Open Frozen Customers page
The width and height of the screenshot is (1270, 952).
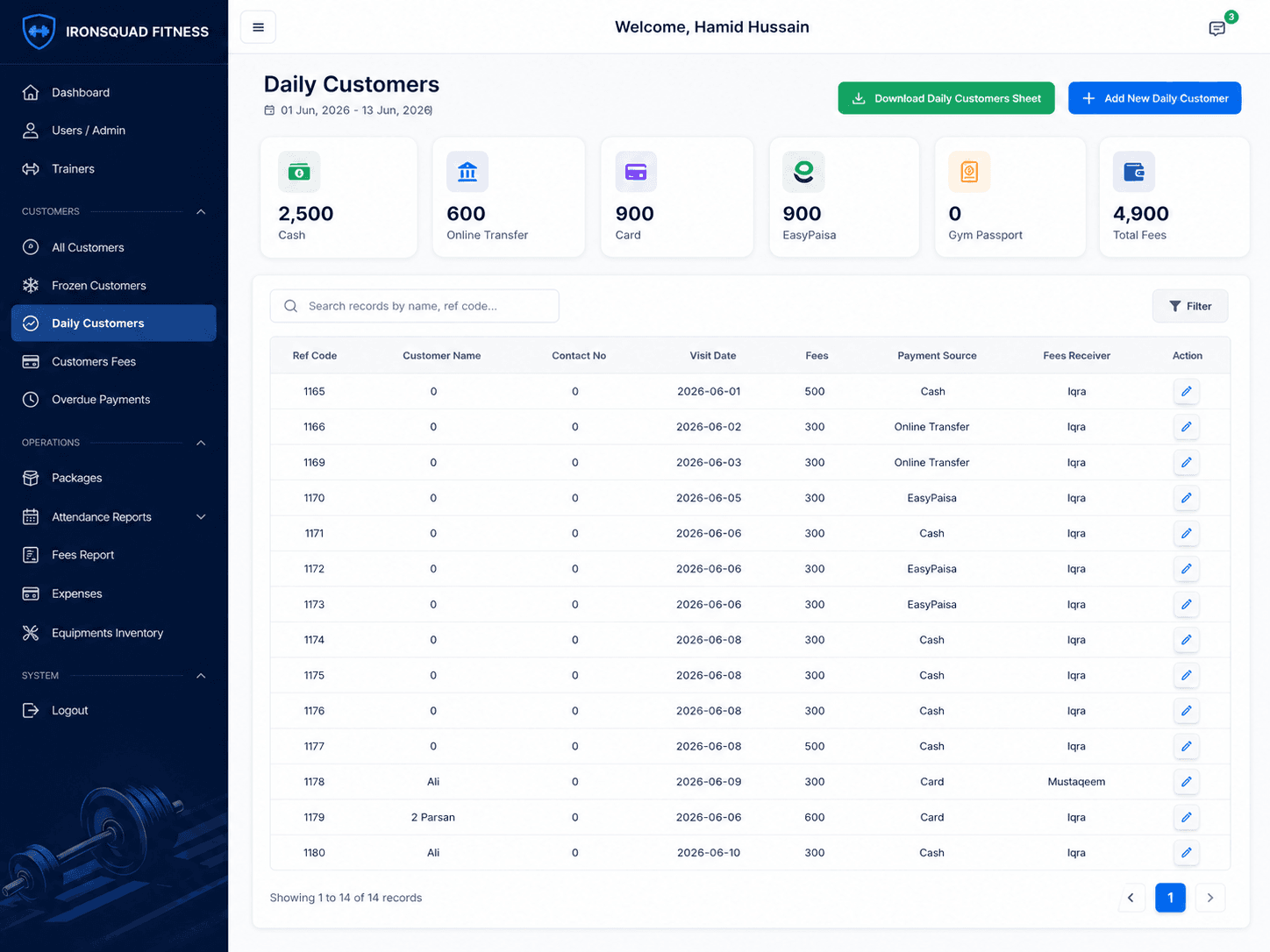114,285
